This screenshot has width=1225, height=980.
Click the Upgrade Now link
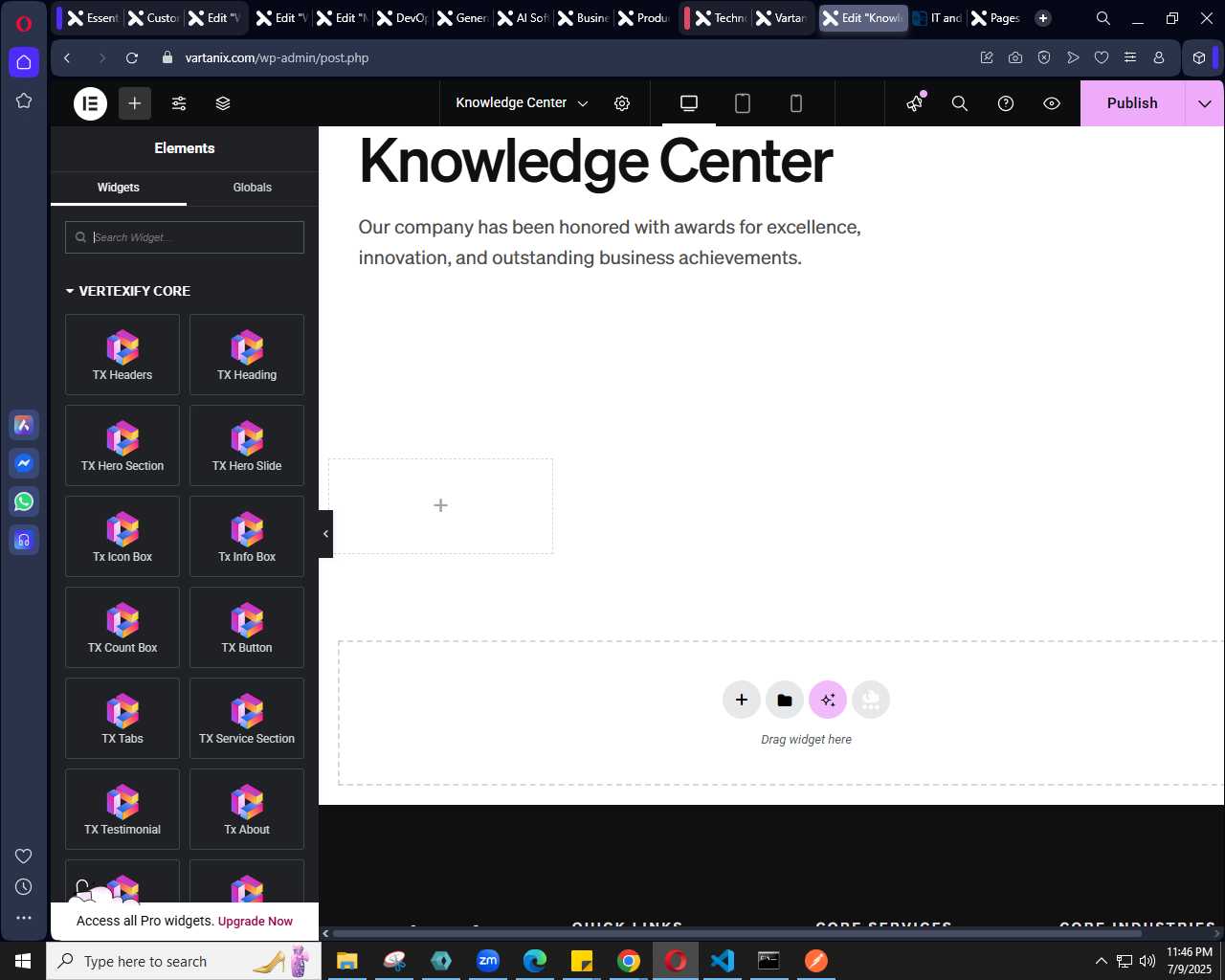pyautogui.click(x=256, y=922)
